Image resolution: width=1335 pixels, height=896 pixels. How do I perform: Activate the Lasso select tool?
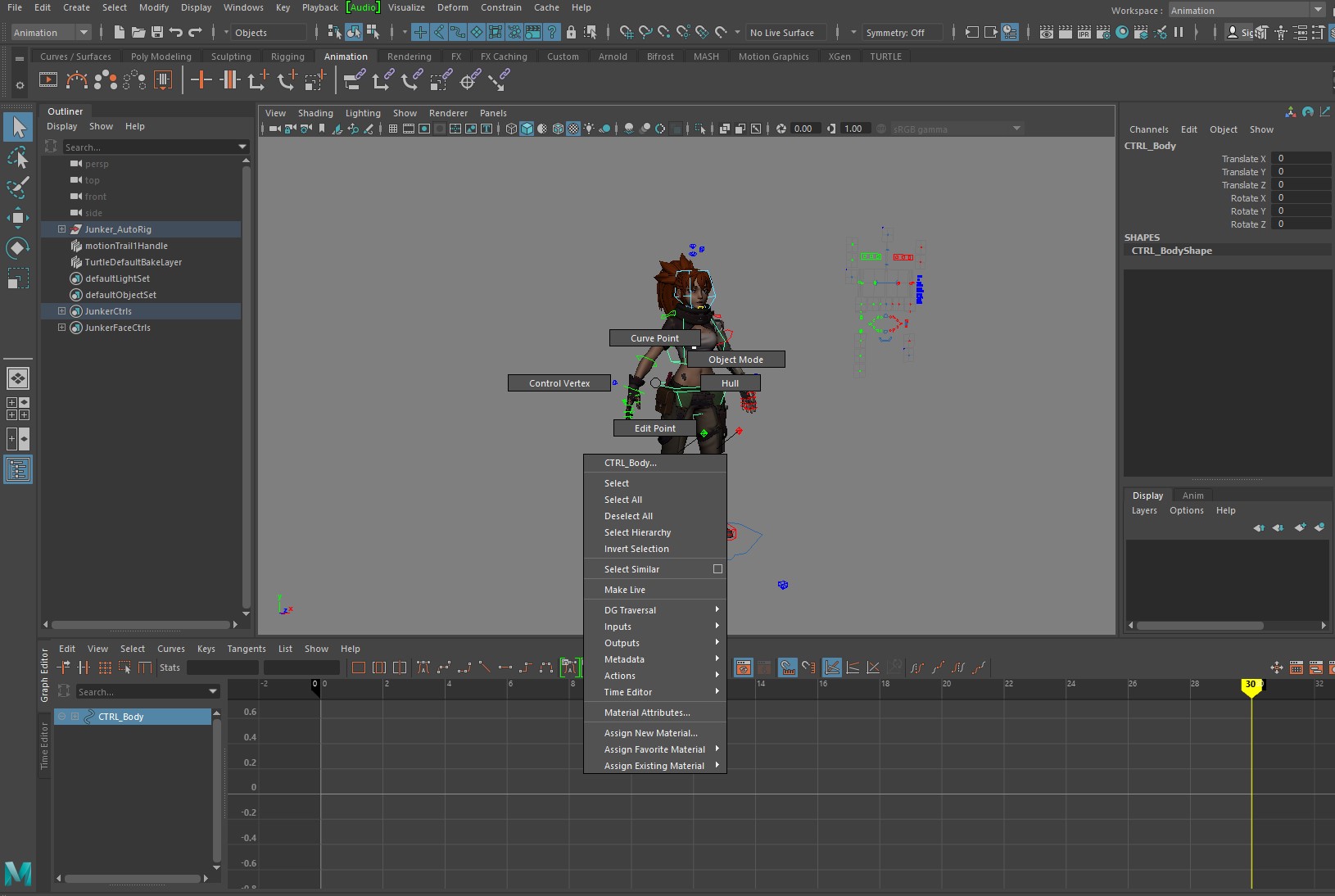tap(18, 157)
